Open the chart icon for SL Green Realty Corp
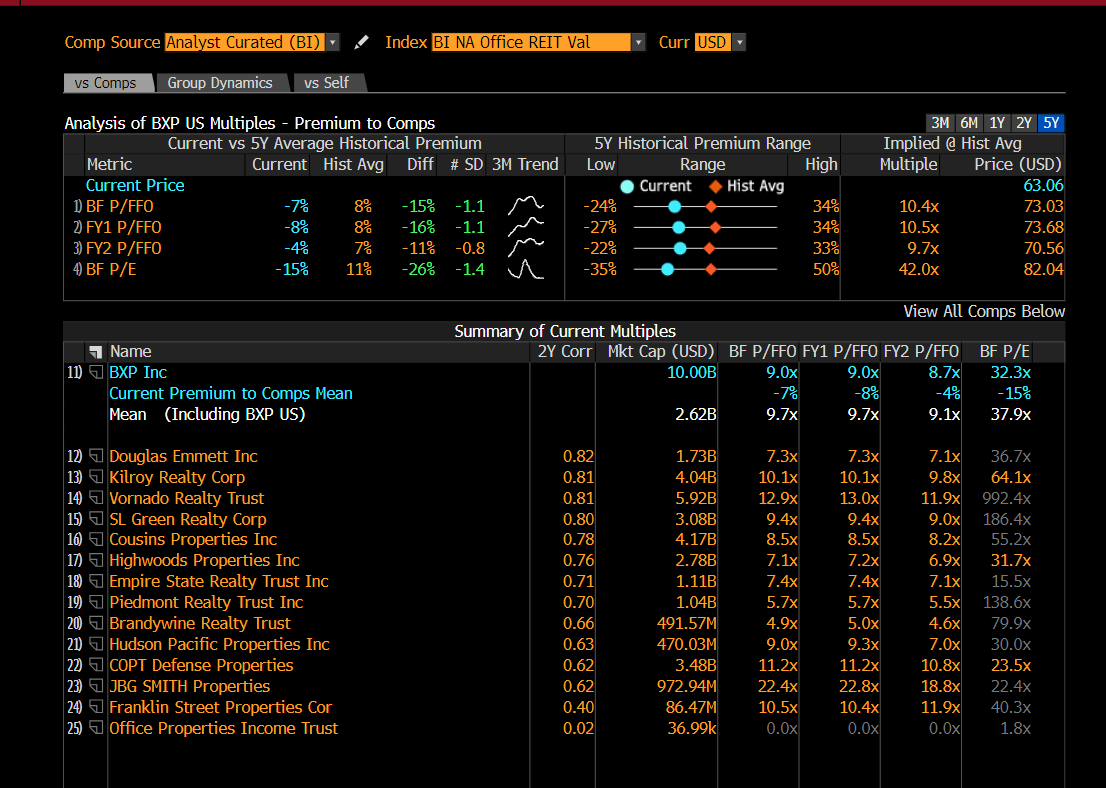This screenshot has height=788, width=1106. pyautogui.click(x=96, y=519)
